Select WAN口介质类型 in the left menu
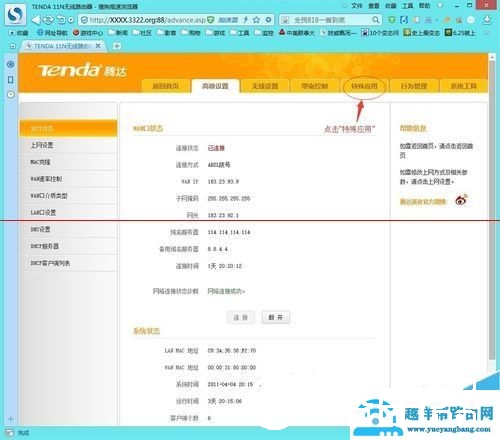This screenshot has width=500, height=440. 69,196
